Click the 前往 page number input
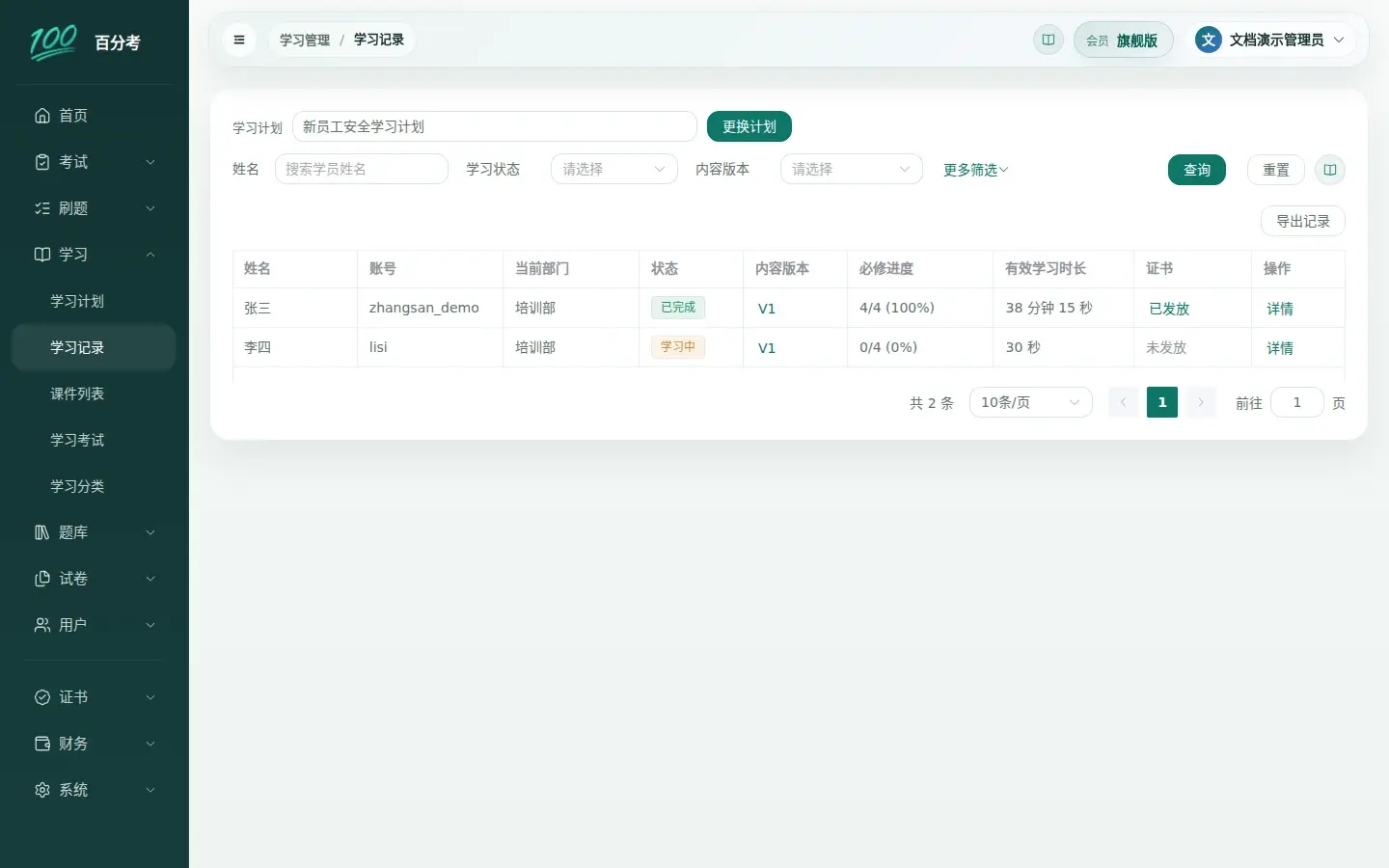The width and height of the screenshot is (1389, 868). click(1297, 402)
